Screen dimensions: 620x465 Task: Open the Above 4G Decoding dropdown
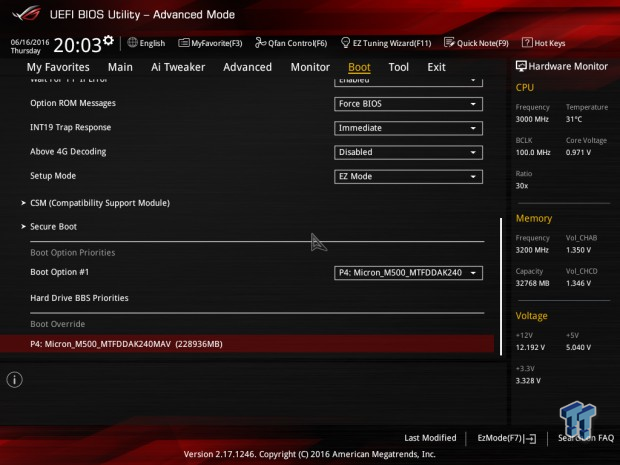pyautogui.click(x=408, y=152)
